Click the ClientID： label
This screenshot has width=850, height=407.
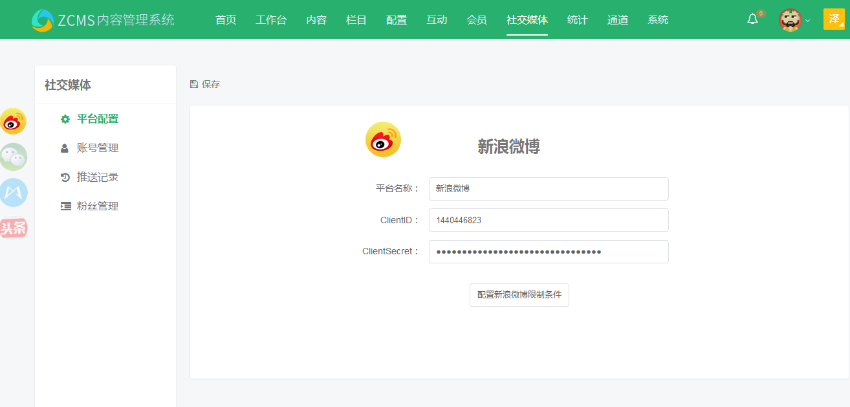point(400,220)
